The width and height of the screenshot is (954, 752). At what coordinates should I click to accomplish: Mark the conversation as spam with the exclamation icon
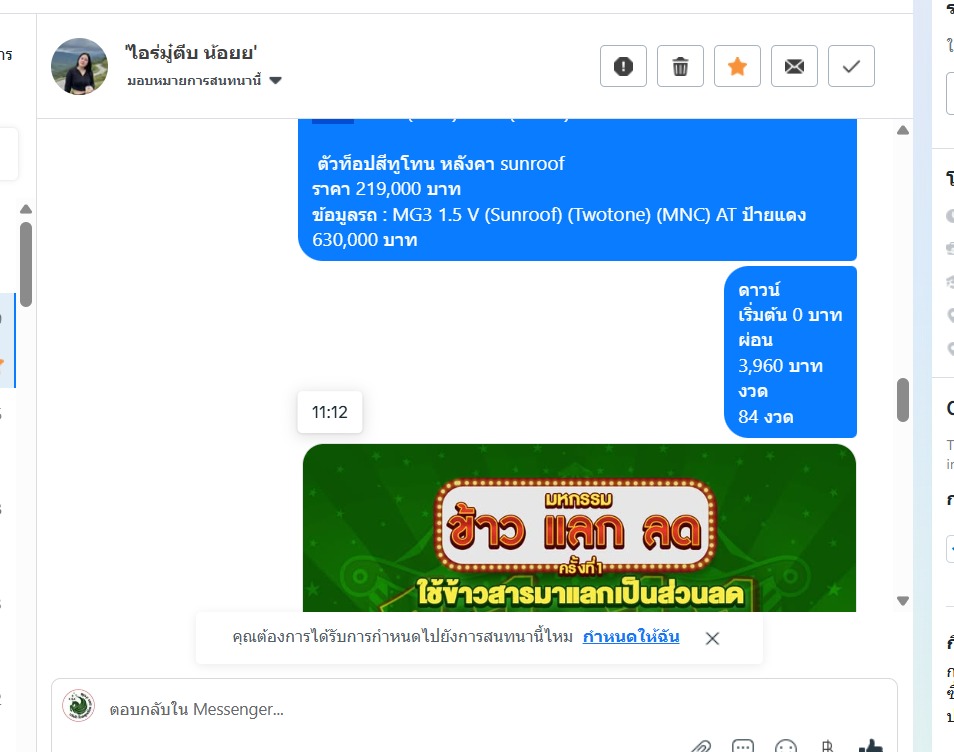[x=623, y=66]
